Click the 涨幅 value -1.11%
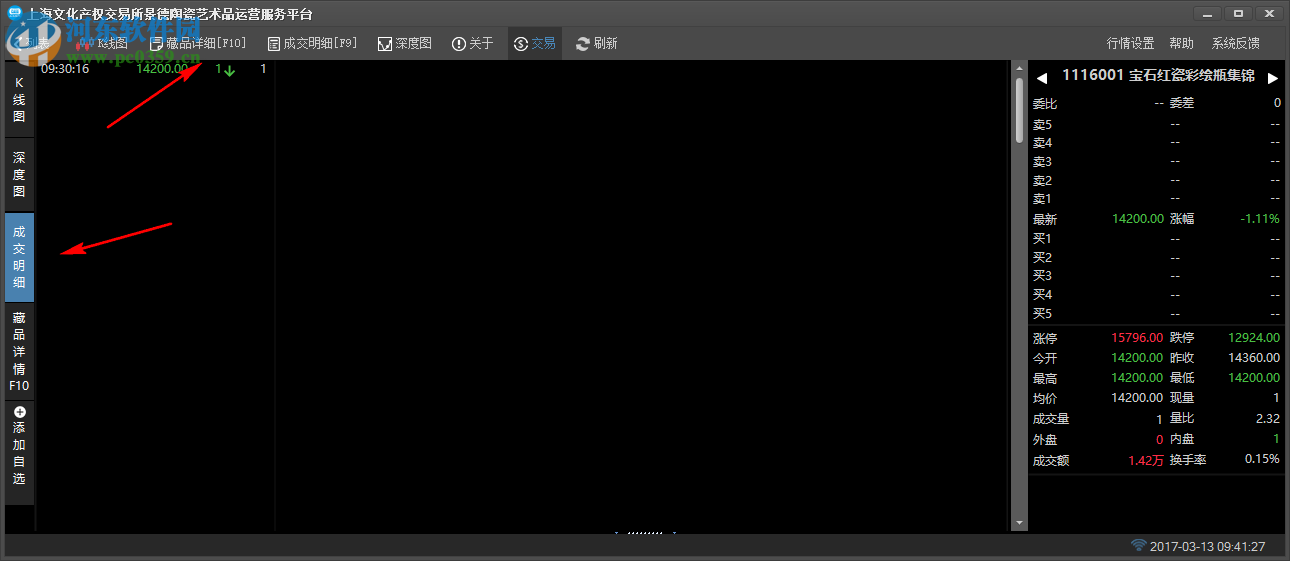Screen dimensions: 1290x561 click(x=1260, y=219)
